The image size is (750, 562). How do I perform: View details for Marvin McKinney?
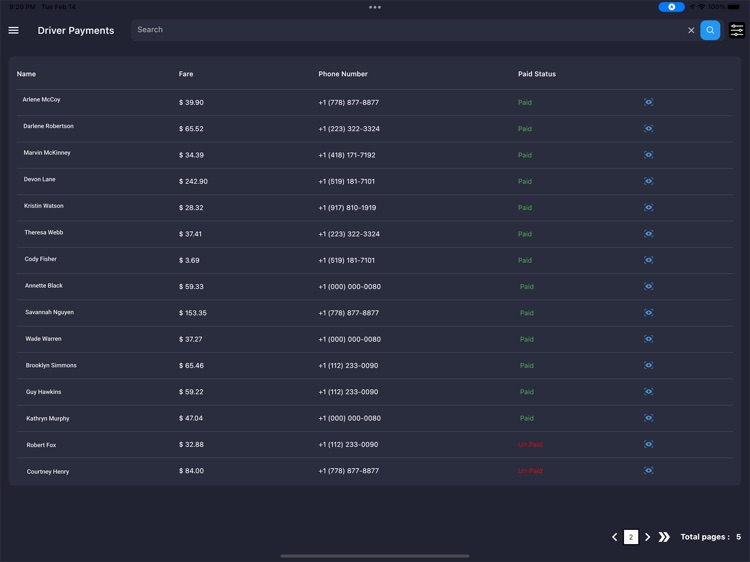coord(648,154)
